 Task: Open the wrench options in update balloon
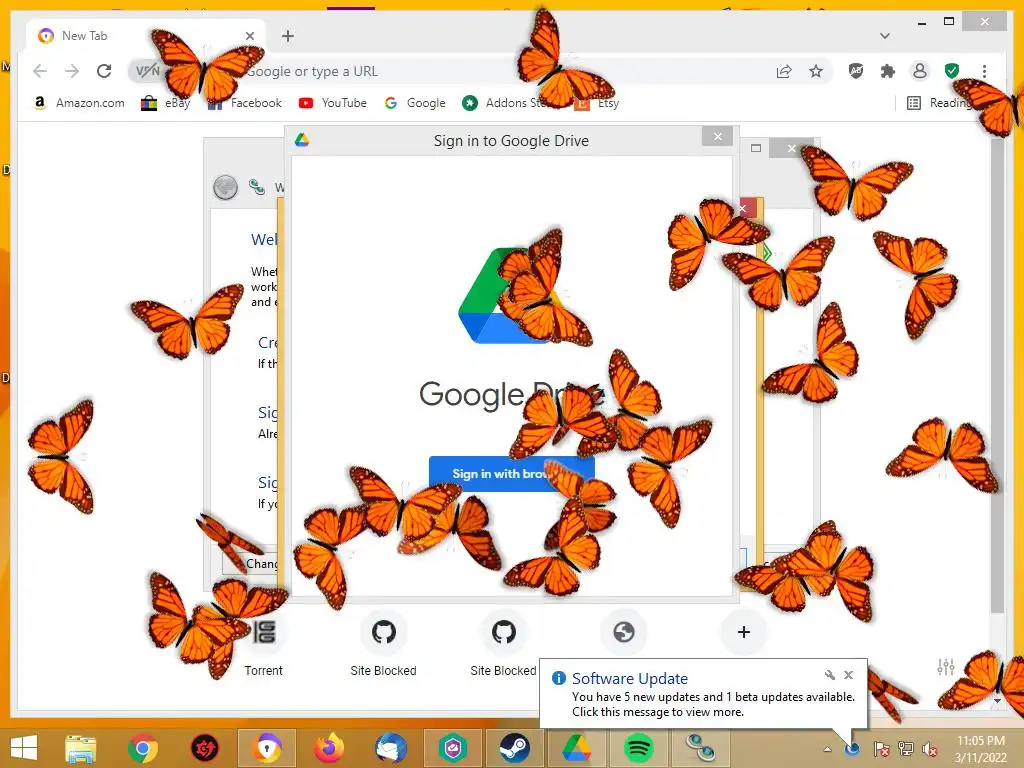coord(829,675)
